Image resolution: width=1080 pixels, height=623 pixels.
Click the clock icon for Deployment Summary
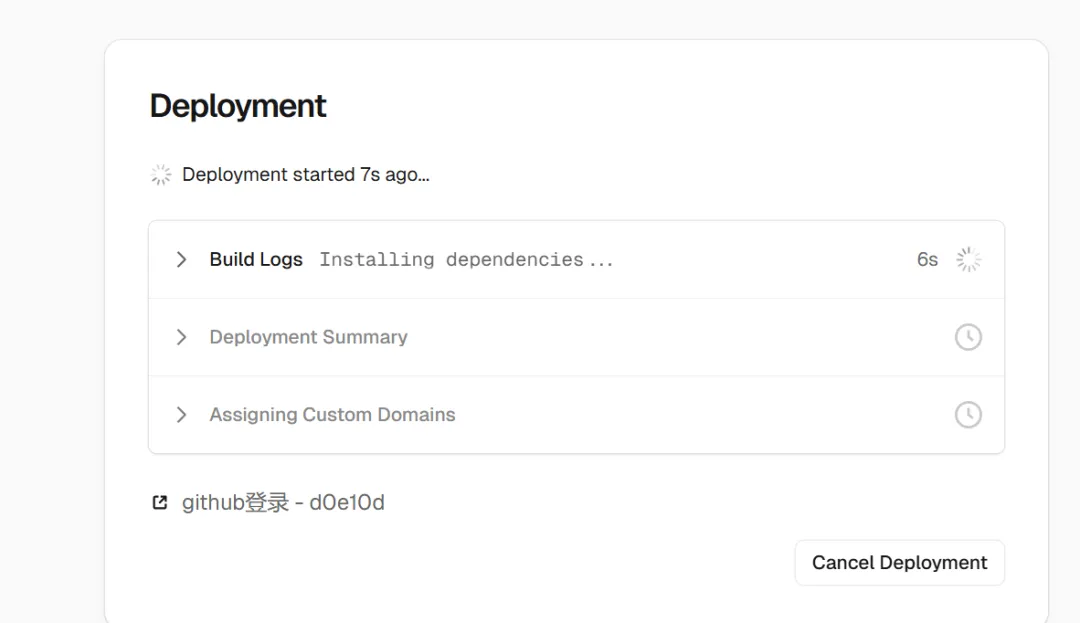968,337
